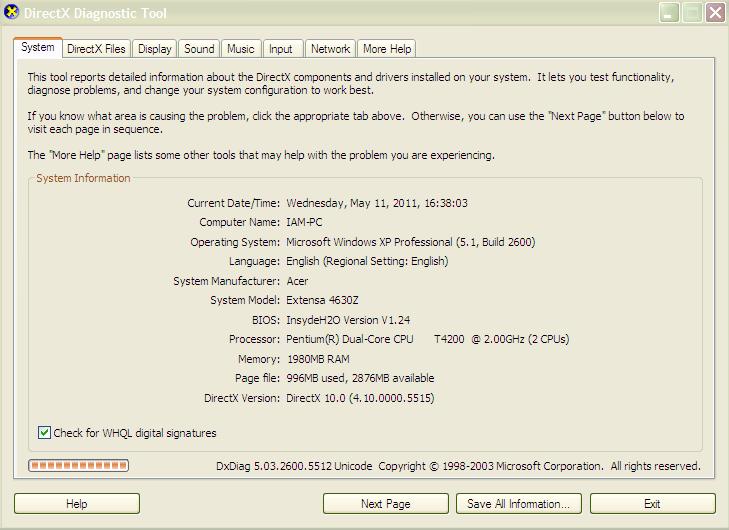729x530 pixels.
Task: Click the Help button
Action: pyautogui.click(x=77, y=504)
